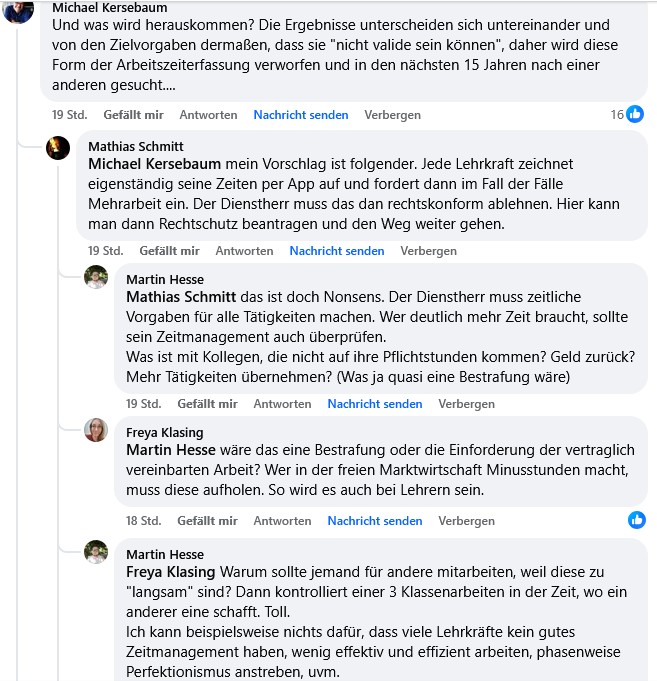Toggle "Gefällt mir" on Mathias Schmitt's reply
Image resolution: width=657 pixels, height=681 pixels.
point(170,251)
